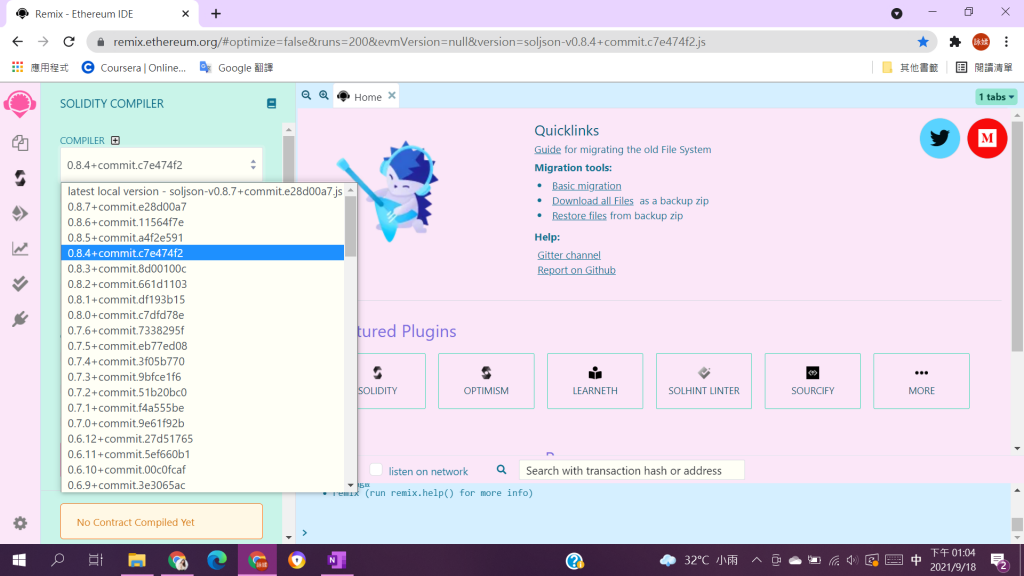Open the 應用程式 apps bookmark

coord(40,68)
